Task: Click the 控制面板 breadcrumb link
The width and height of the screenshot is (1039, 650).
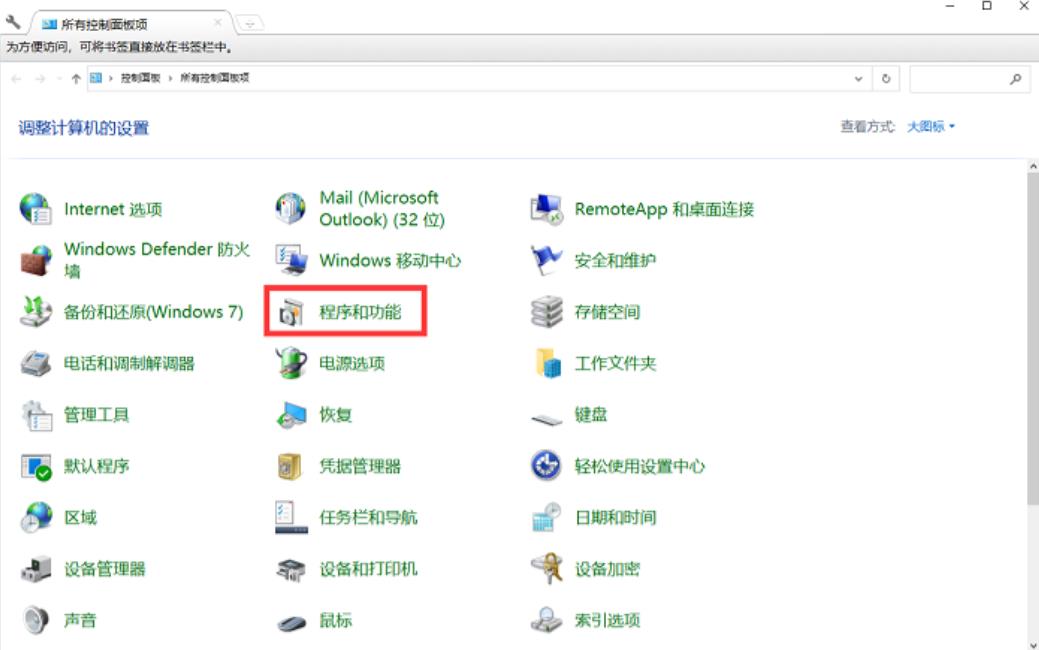Action: click(140, 78)
